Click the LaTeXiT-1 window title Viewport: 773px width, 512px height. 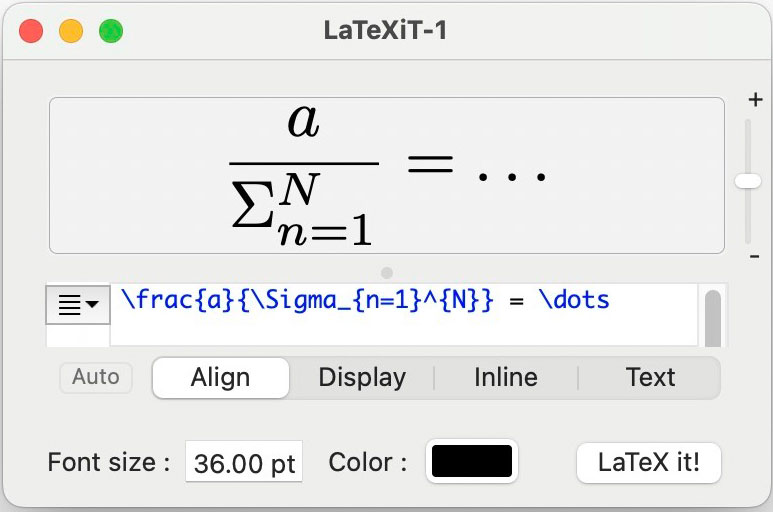click(x=386, y=30)
